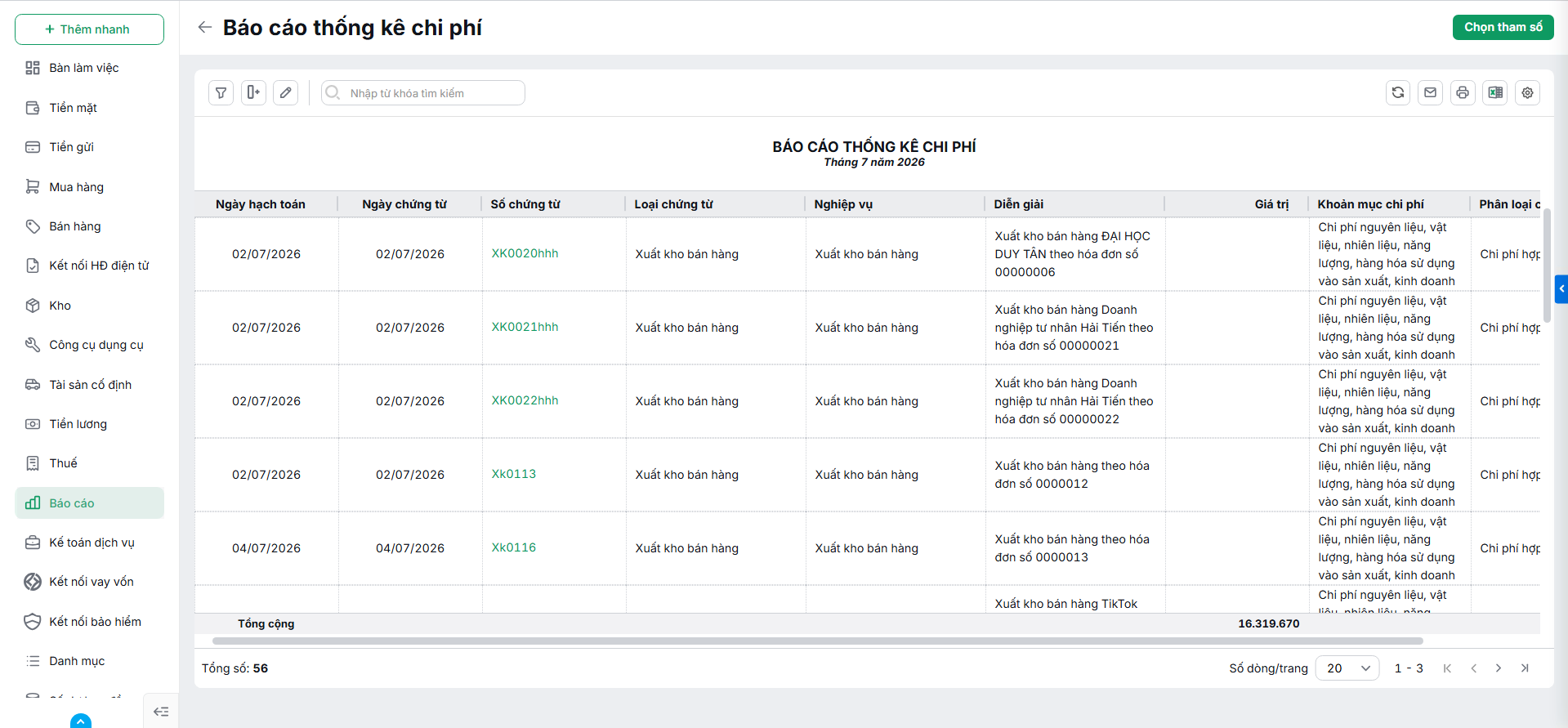
Task: Refresh the report data
Action: click(x=1398, y=93)
